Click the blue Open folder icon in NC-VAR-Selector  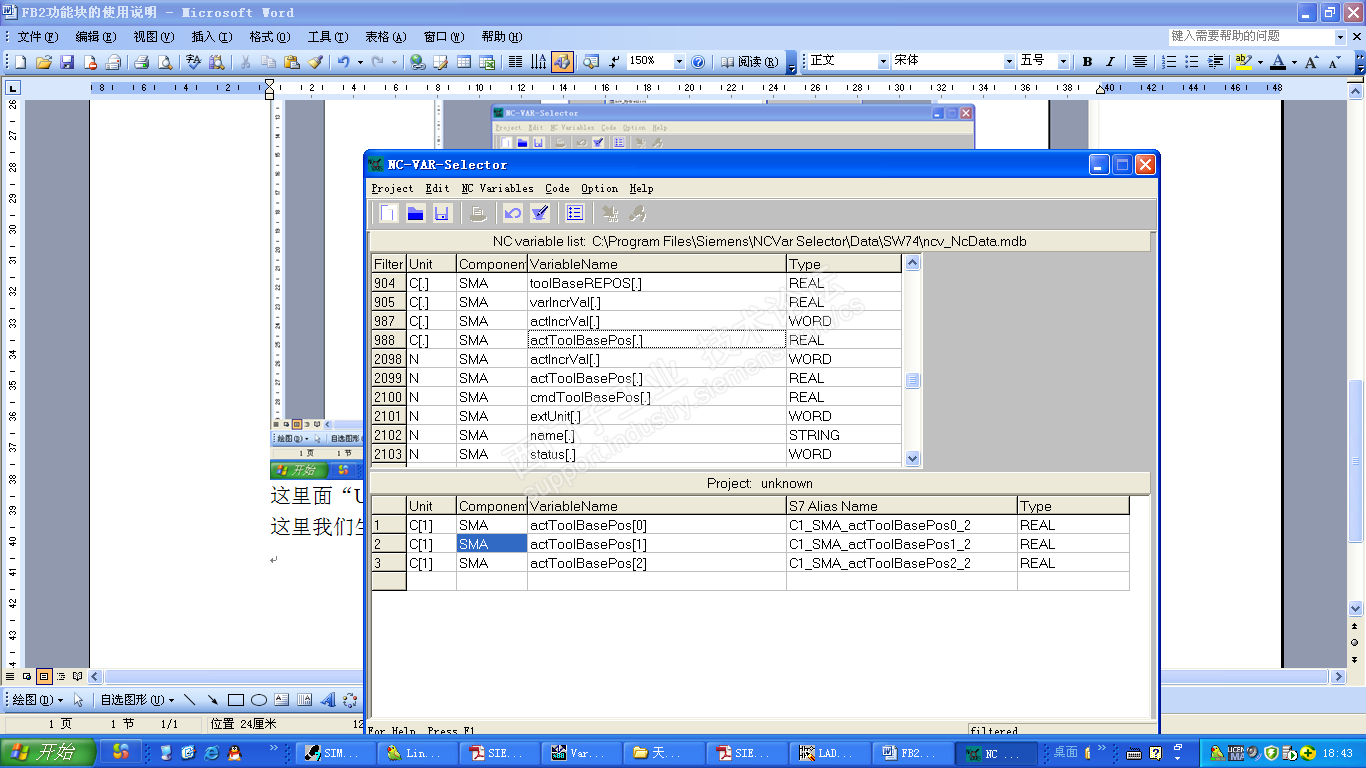[415, 213]
